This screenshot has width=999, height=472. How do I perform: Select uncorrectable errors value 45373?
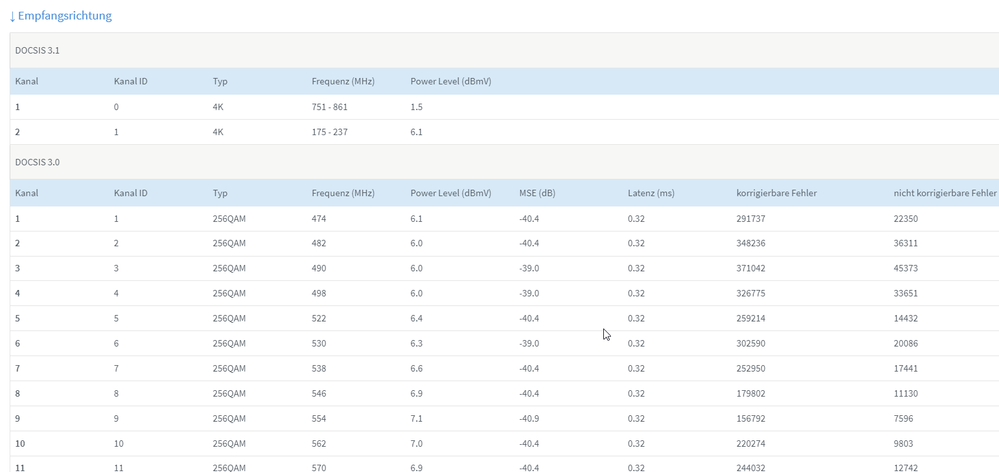click(x=906, y=268)
